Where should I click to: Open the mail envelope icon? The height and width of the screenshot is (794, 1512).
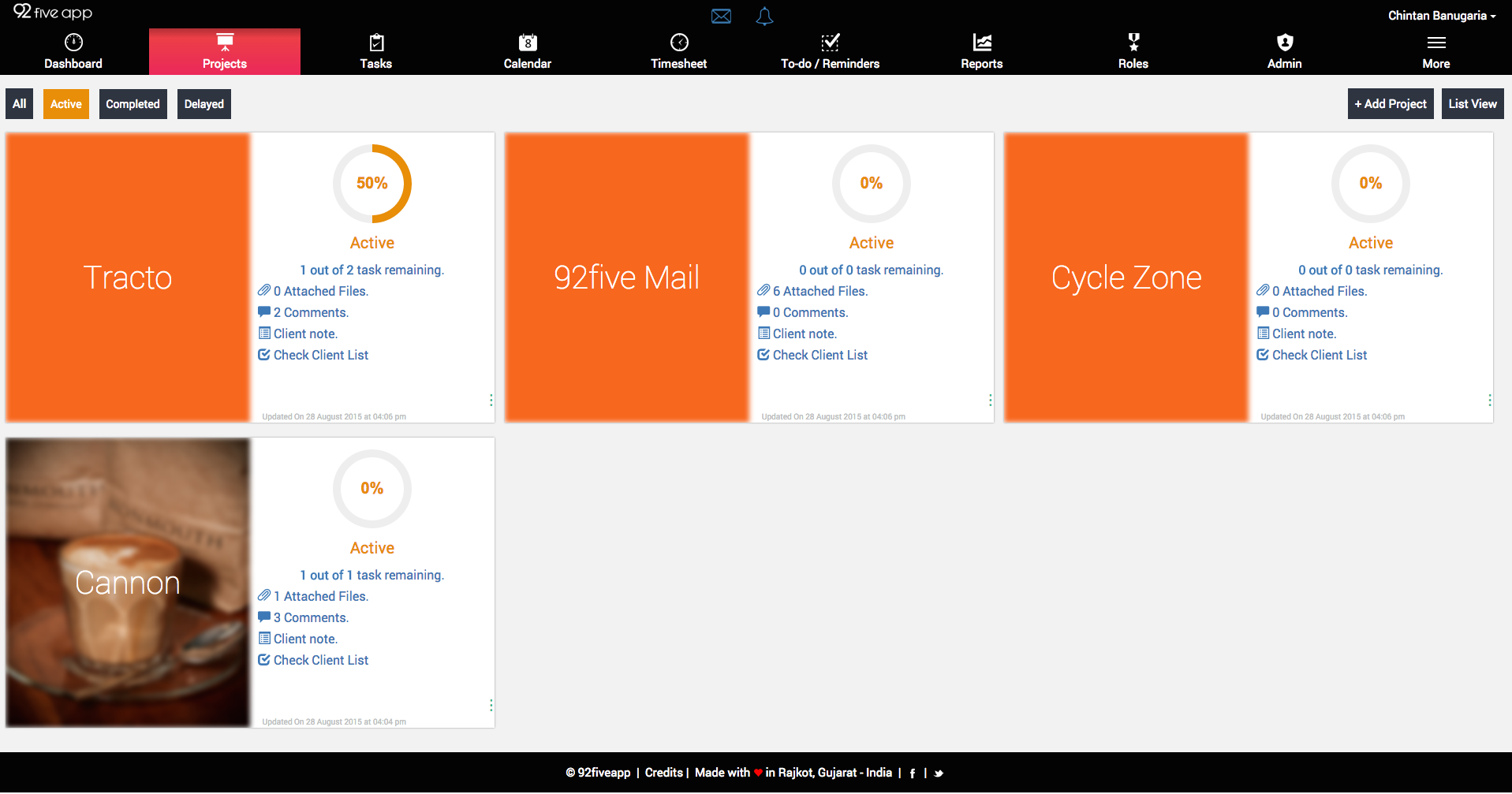(721, 17)
